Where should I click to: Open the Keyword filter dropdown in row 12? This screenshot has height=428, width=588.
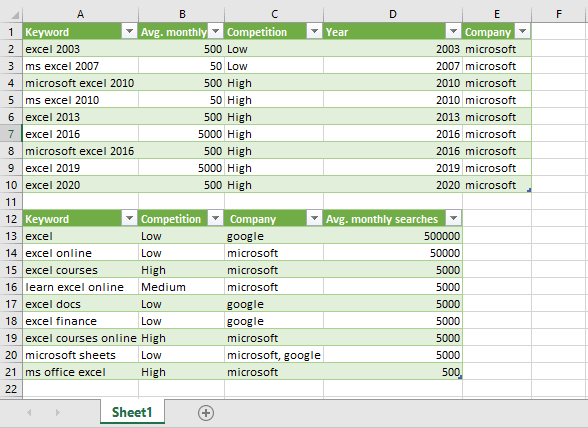129,219
